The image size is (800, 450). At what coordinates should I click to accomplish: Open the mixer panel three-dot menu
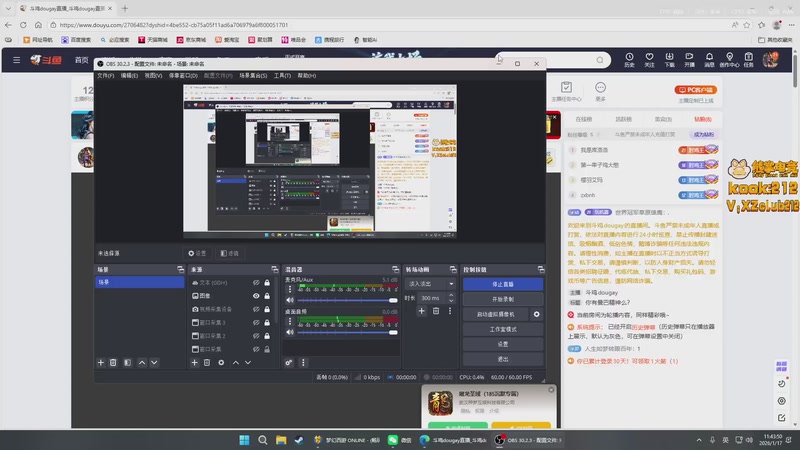tap(303, 362)
